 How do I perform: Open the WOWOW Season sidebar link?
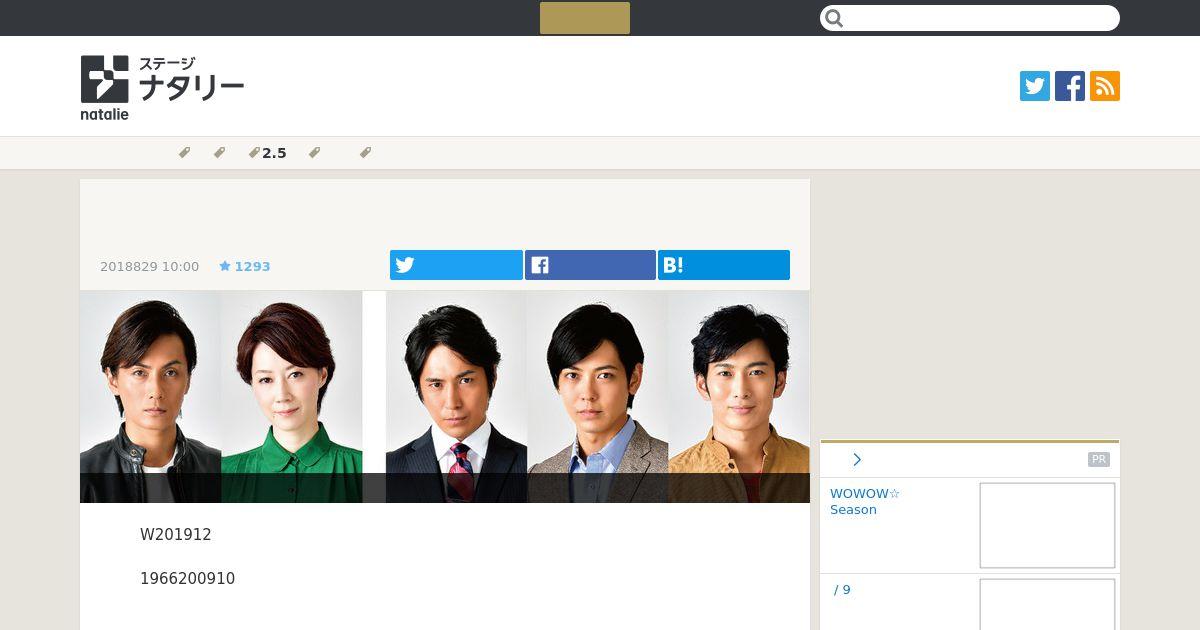coord(865,502)
